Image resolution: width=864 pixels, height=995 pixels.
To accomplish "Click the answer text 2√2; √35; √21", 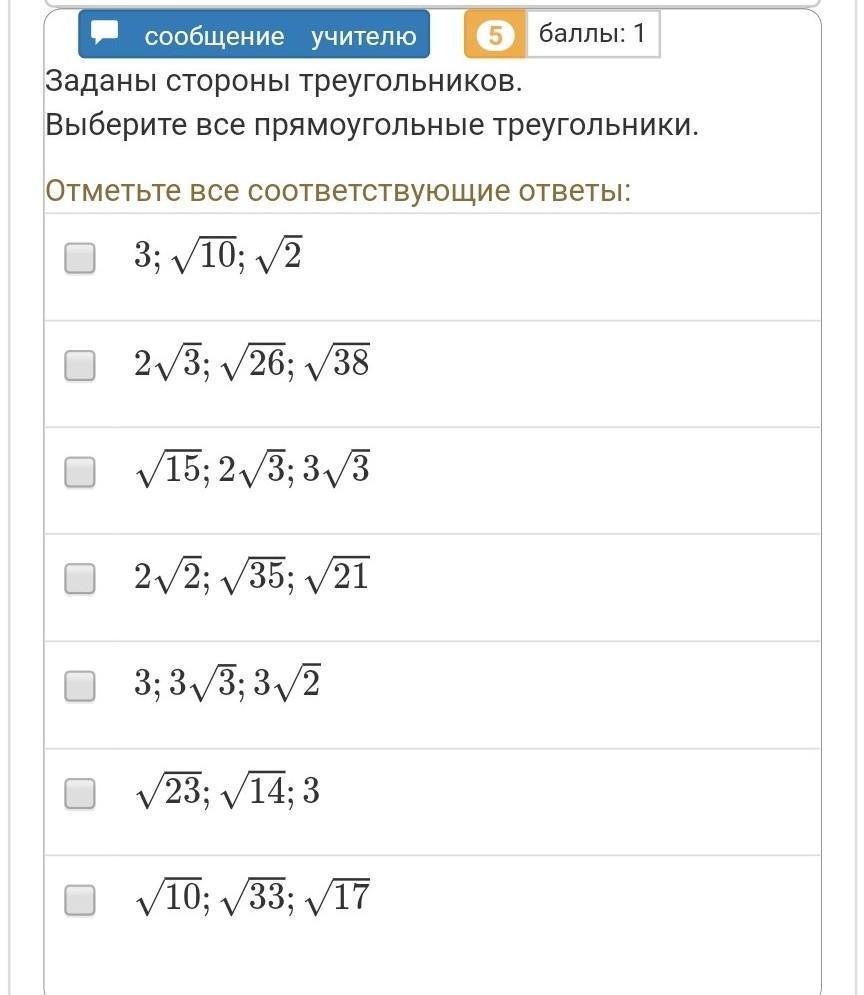I will coord(252,578).
